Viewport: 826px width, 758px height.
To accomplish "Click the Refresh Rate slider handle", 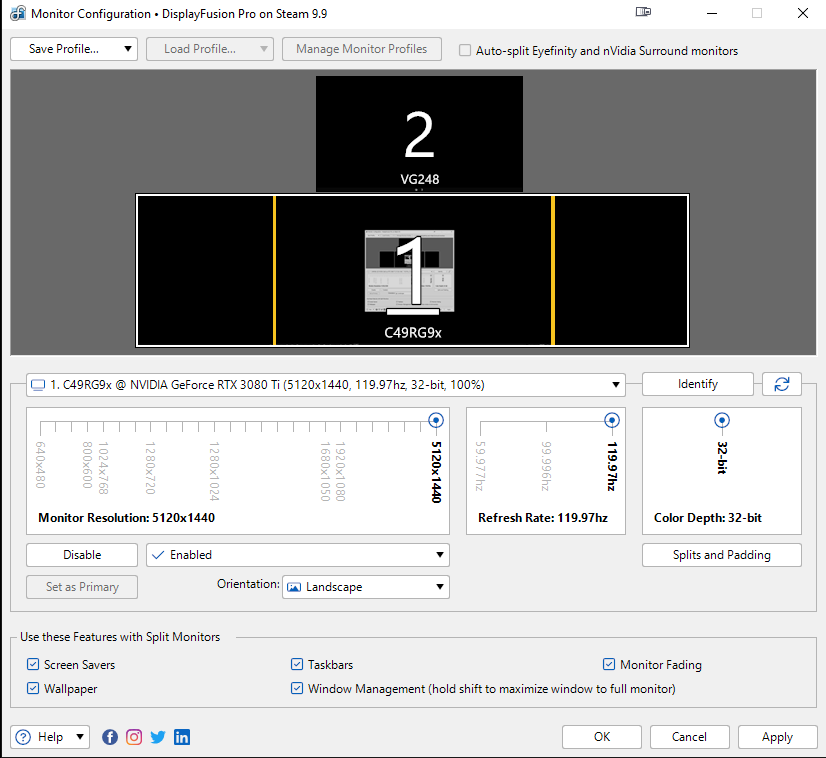I will (612, 420).
